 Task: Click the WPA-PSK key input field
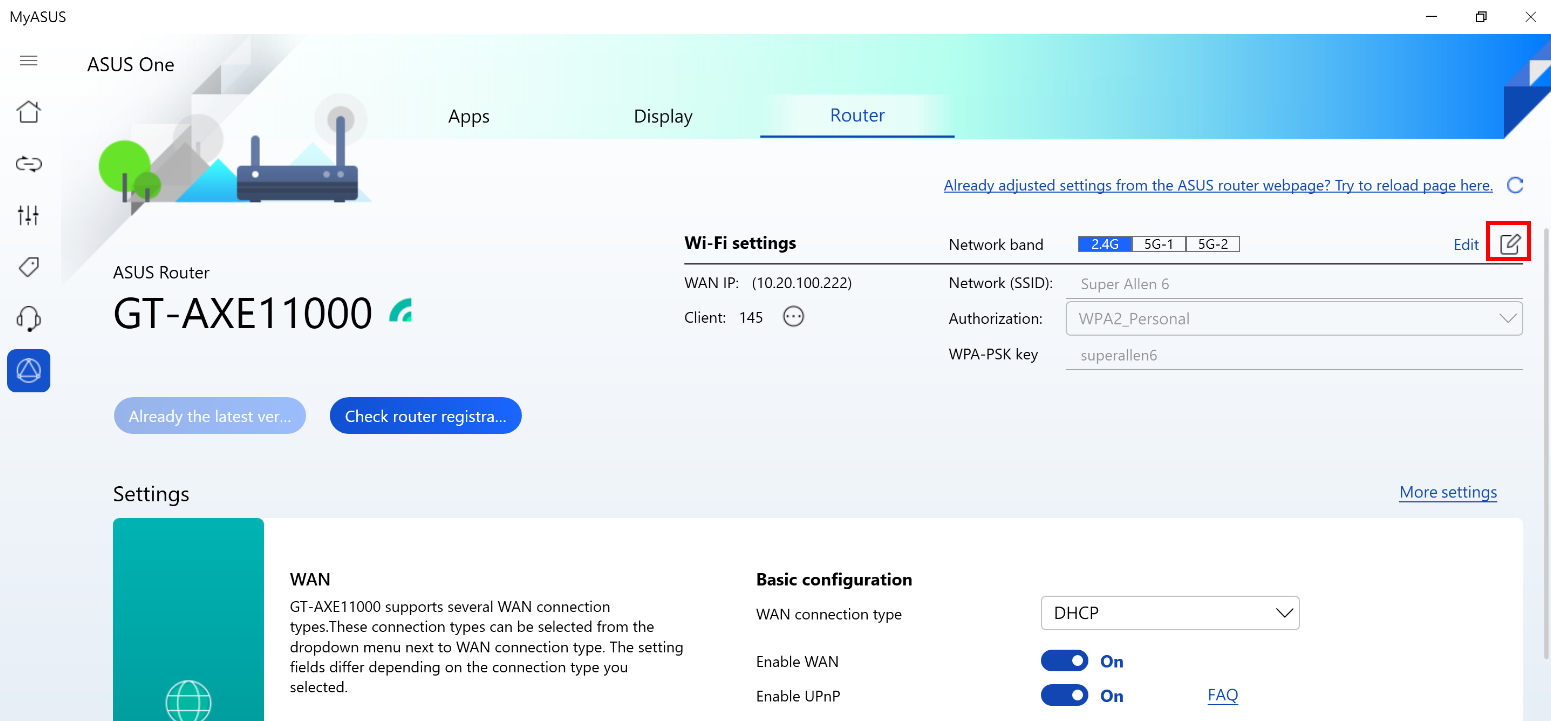pyautogui.click(x=1294, y=355)
